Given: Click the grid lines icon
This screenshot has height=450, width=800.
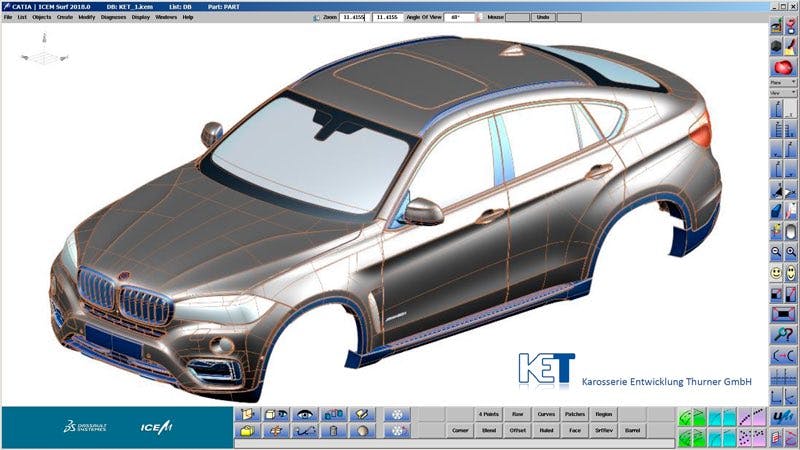Looking at the screenshot, I should (783, 377).
